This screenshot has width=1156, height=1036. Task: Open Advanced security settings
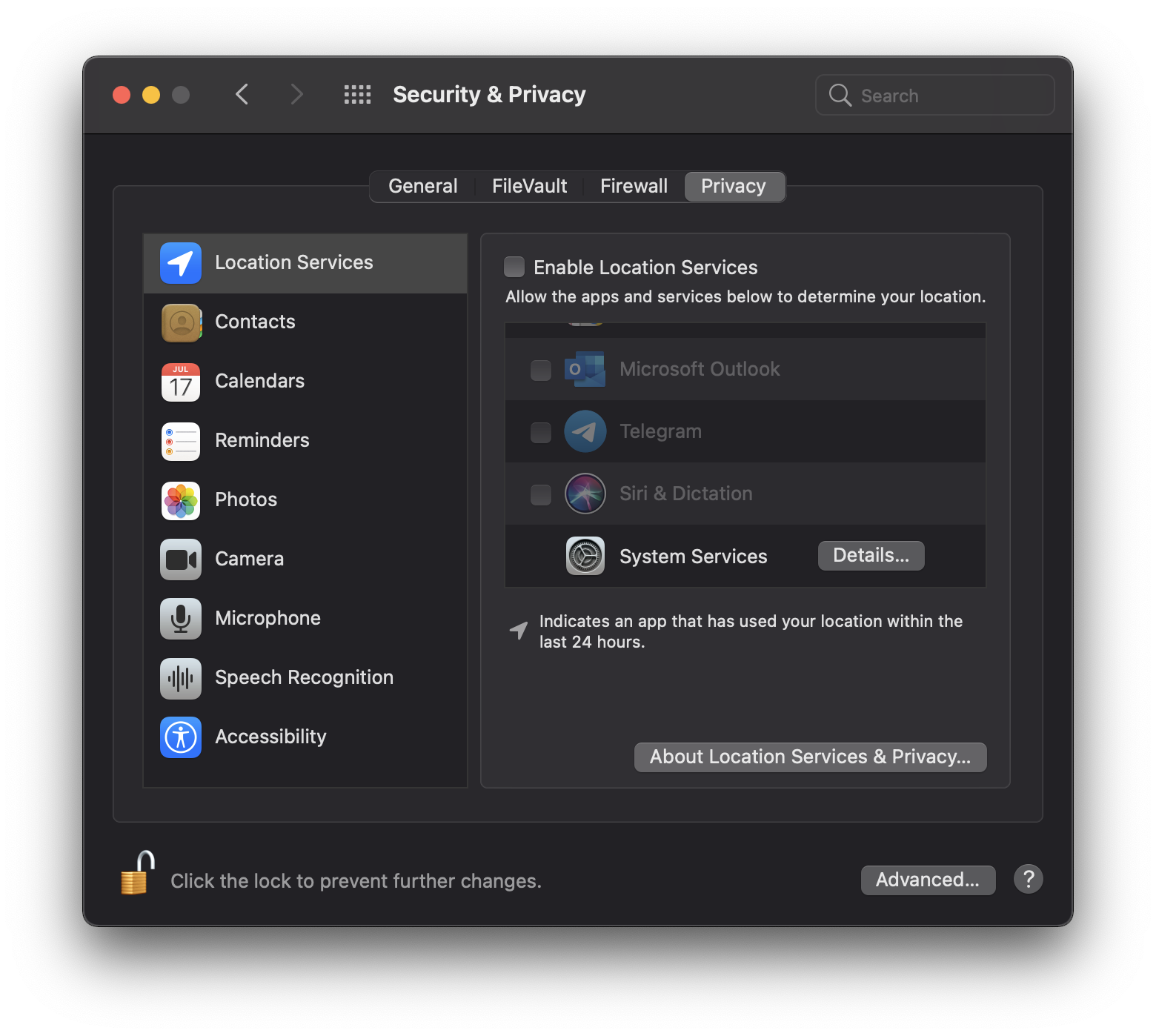(928, 880)
